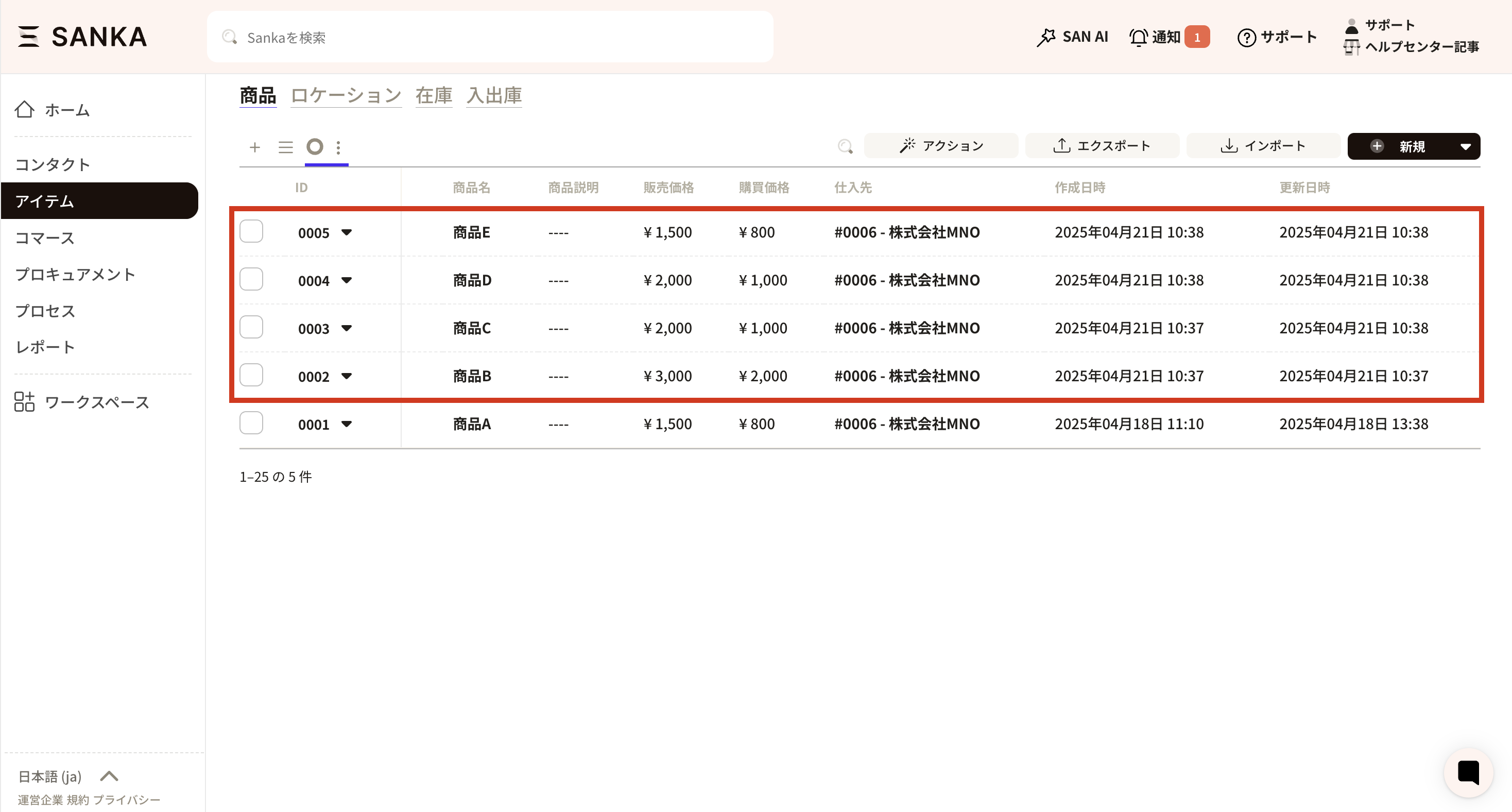The image size is (1512, 812).
Task: Click the magnifier icon in Sanka search bar
Action: 230,37
